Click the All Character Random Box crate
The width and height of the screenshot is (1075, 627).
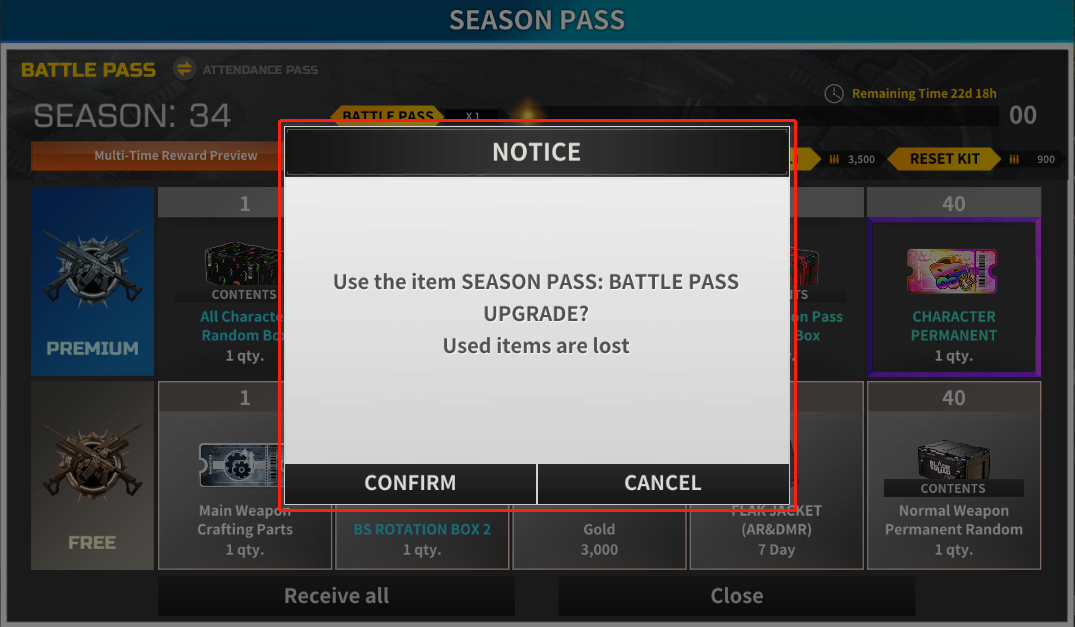point(243,264)
